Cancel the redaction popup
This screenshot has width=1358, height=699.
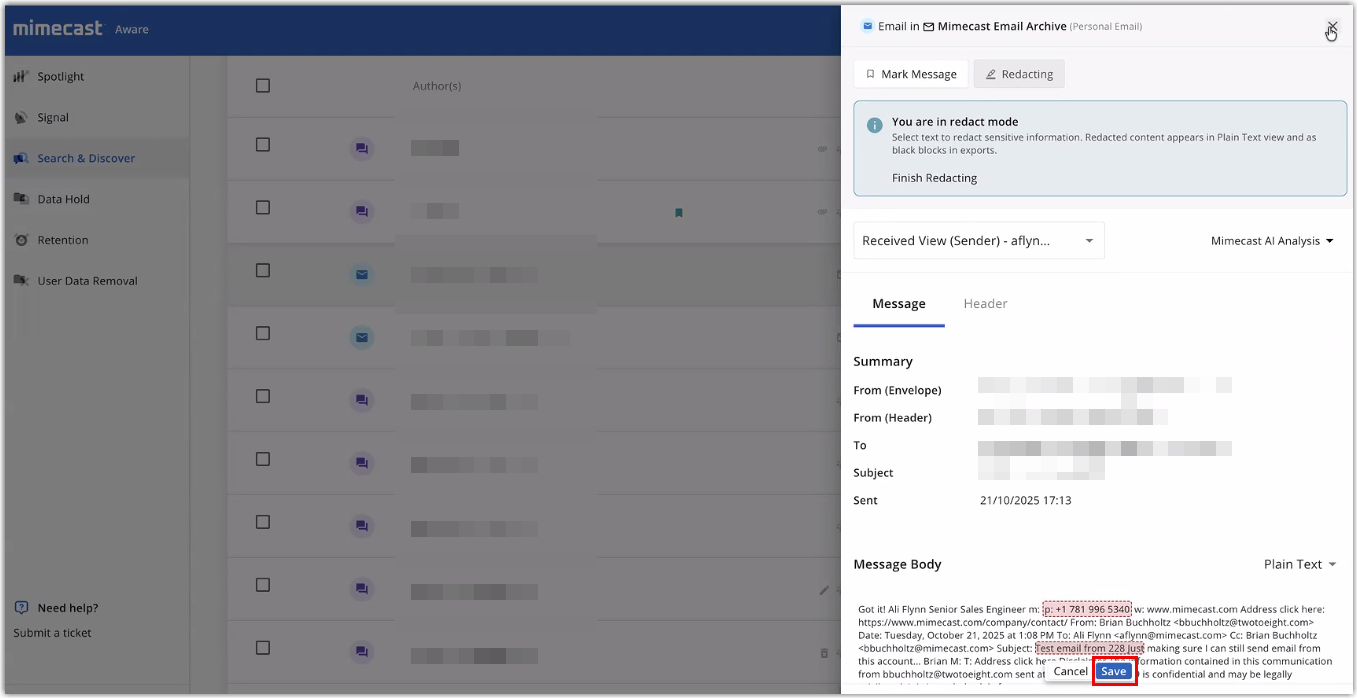[1070, 671]
